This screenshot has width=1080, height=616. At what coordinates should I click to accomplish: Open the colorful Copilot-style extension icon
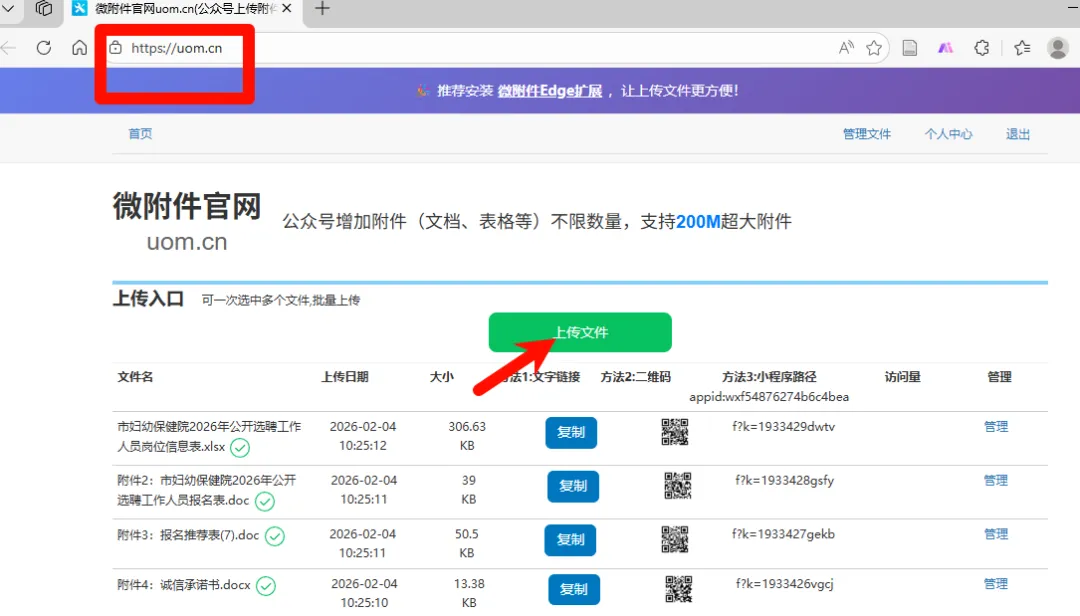click(x=946, y=48)
